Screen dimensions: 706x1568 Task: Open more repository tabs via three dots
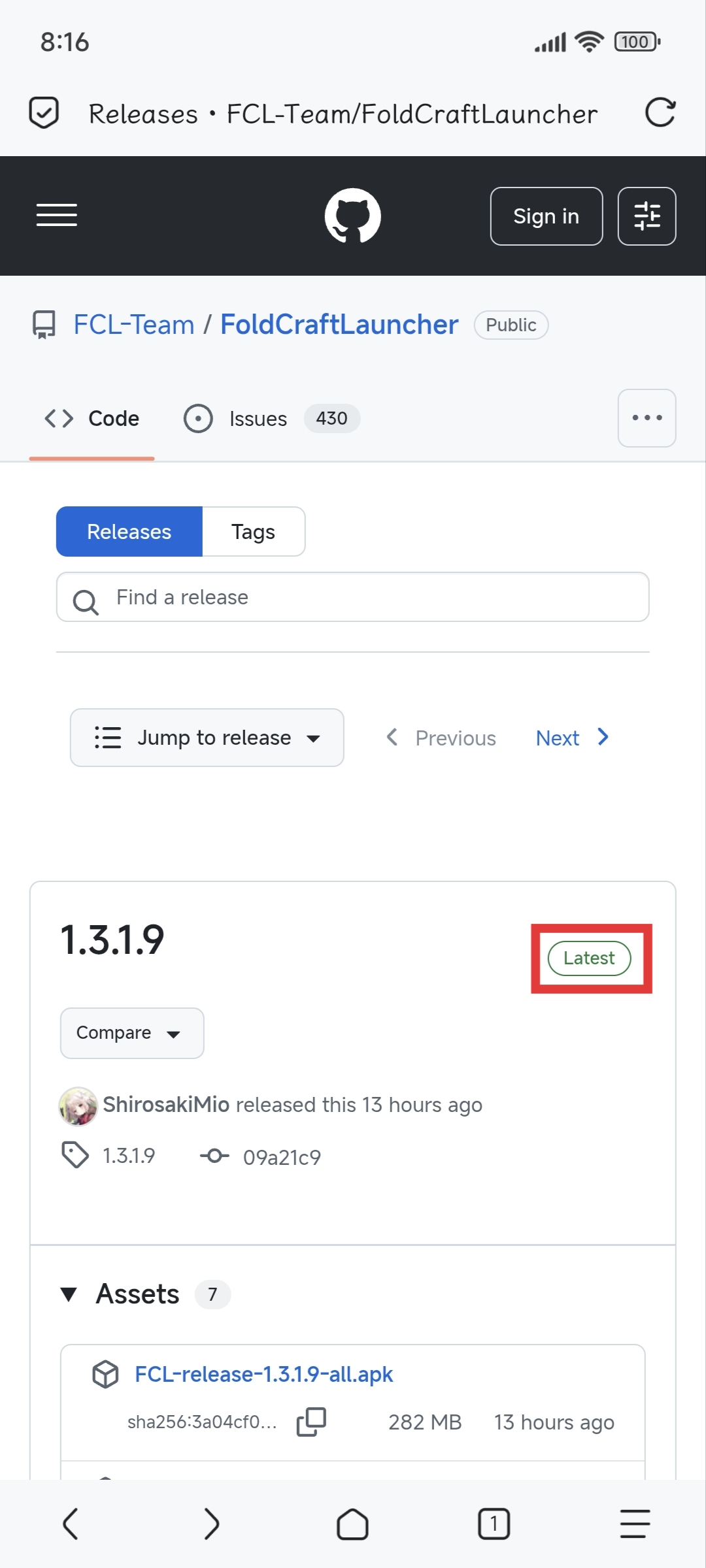click(x=647, y=418)
